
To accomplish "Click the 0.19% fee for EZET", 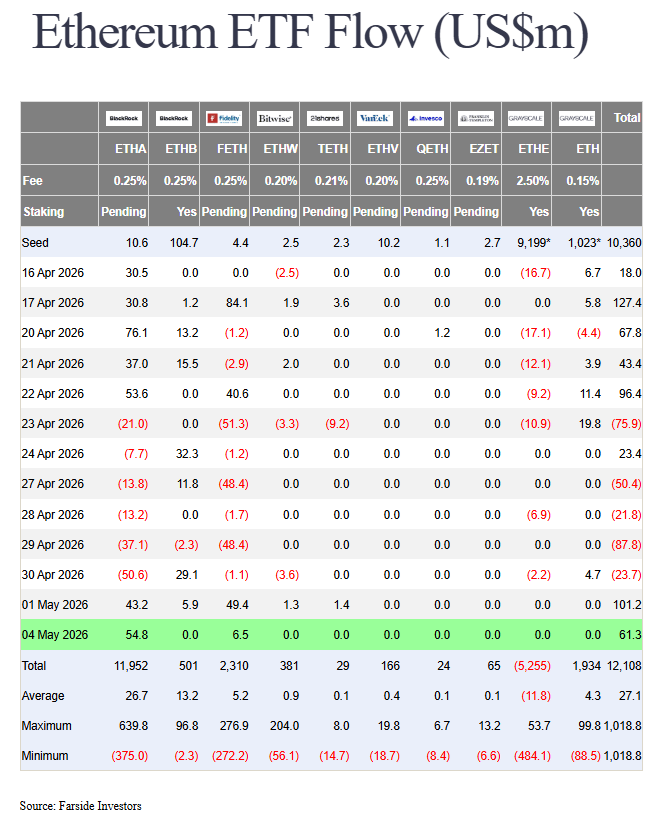I will 482,180.
